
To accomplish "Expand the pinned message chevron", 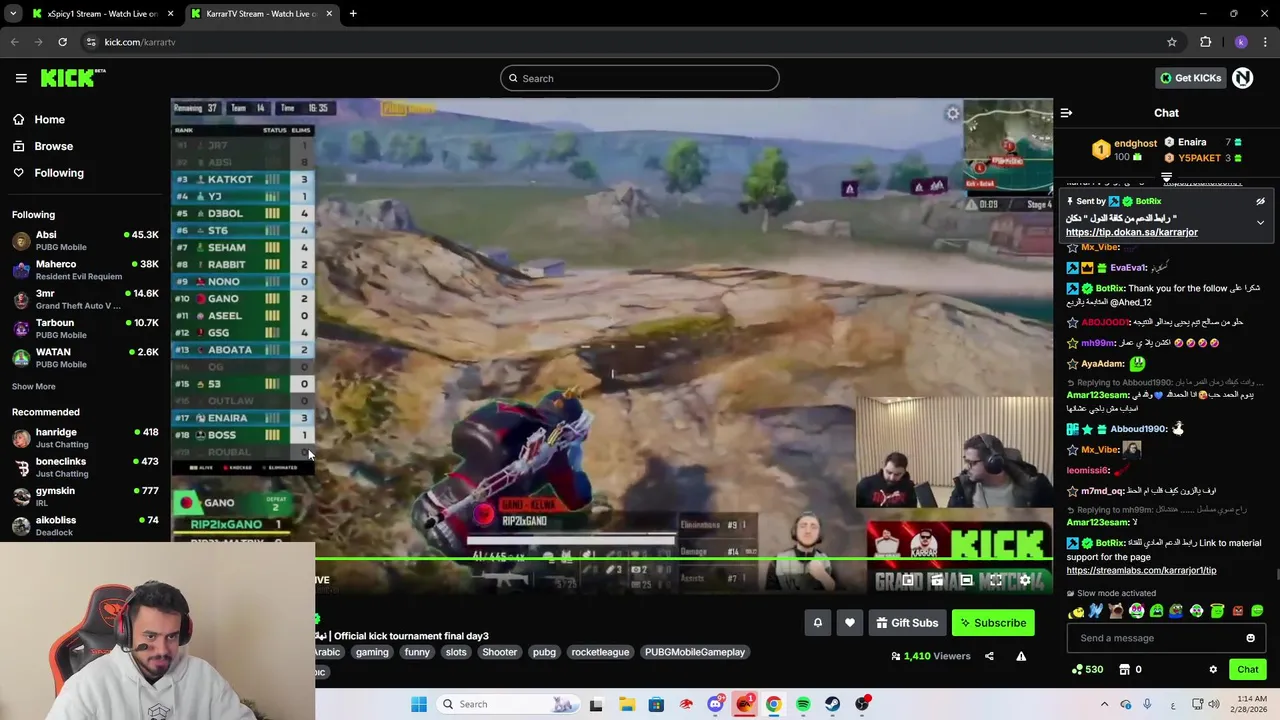I will click(1260, 222).
